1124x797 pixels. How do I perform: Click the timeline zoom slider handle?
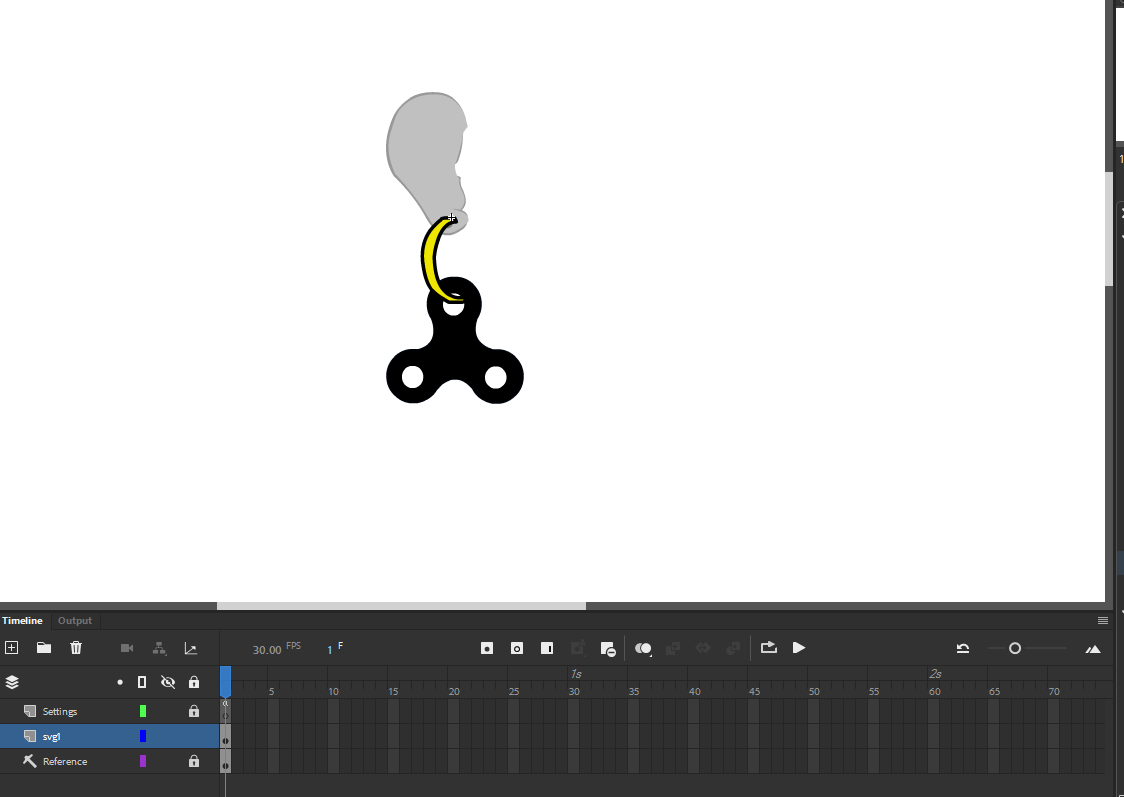(1015, 649)
